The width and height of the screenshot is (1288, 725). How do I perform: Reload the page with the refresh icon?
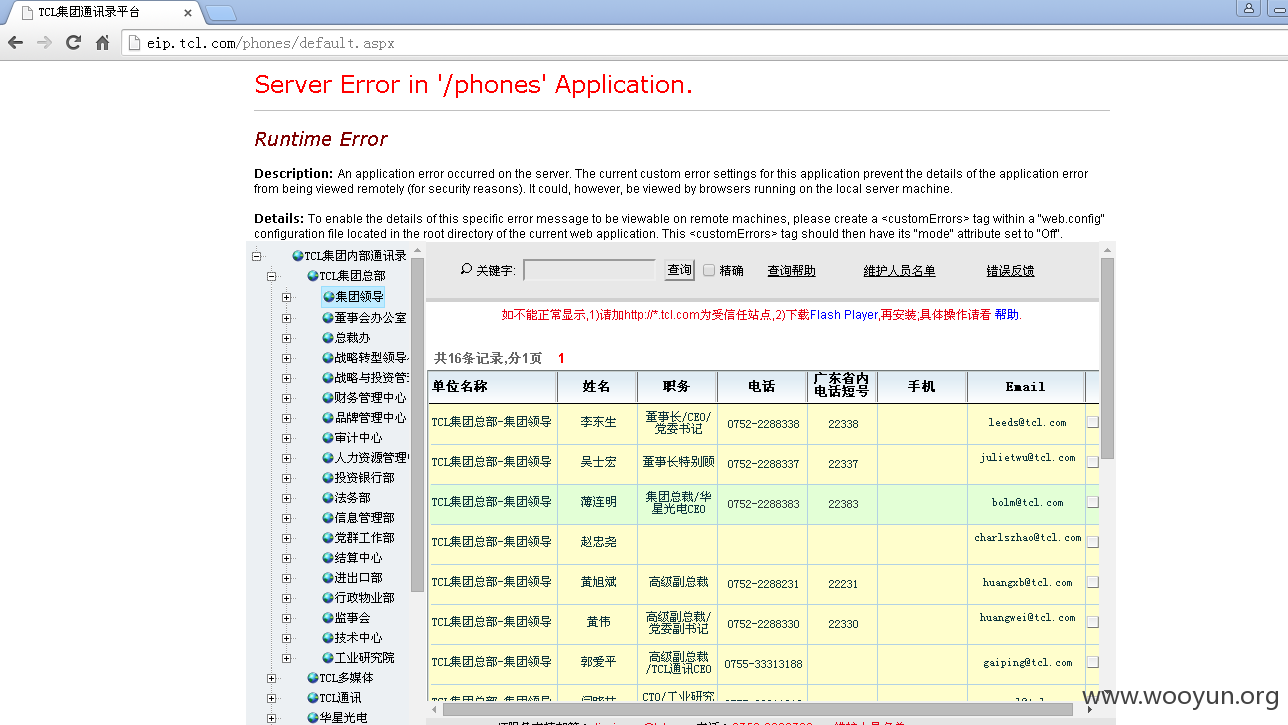pyautogui.click(x=73, y=43)
